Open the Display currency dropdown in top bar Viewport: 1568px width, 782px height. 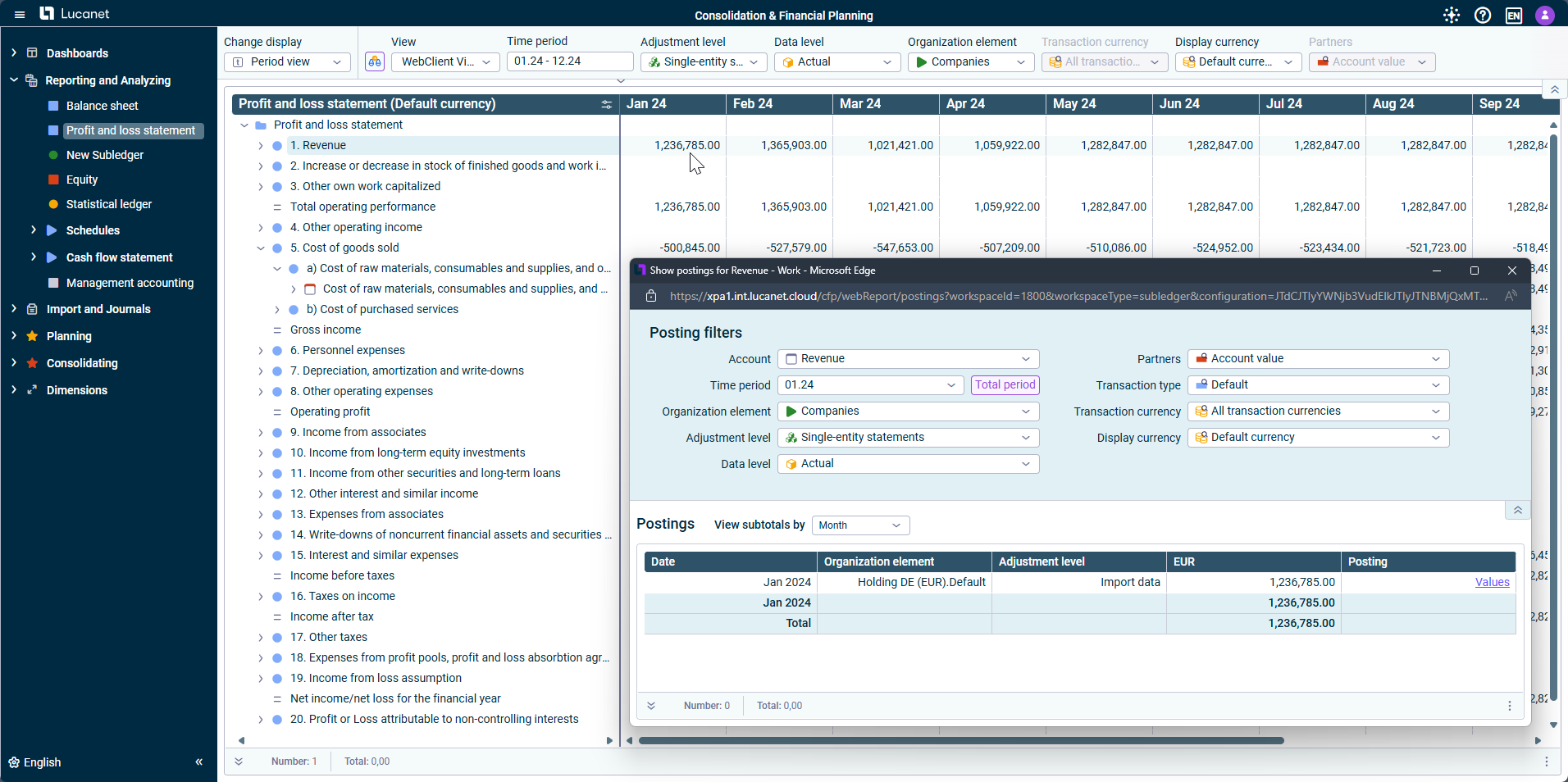coord(1238,62)
